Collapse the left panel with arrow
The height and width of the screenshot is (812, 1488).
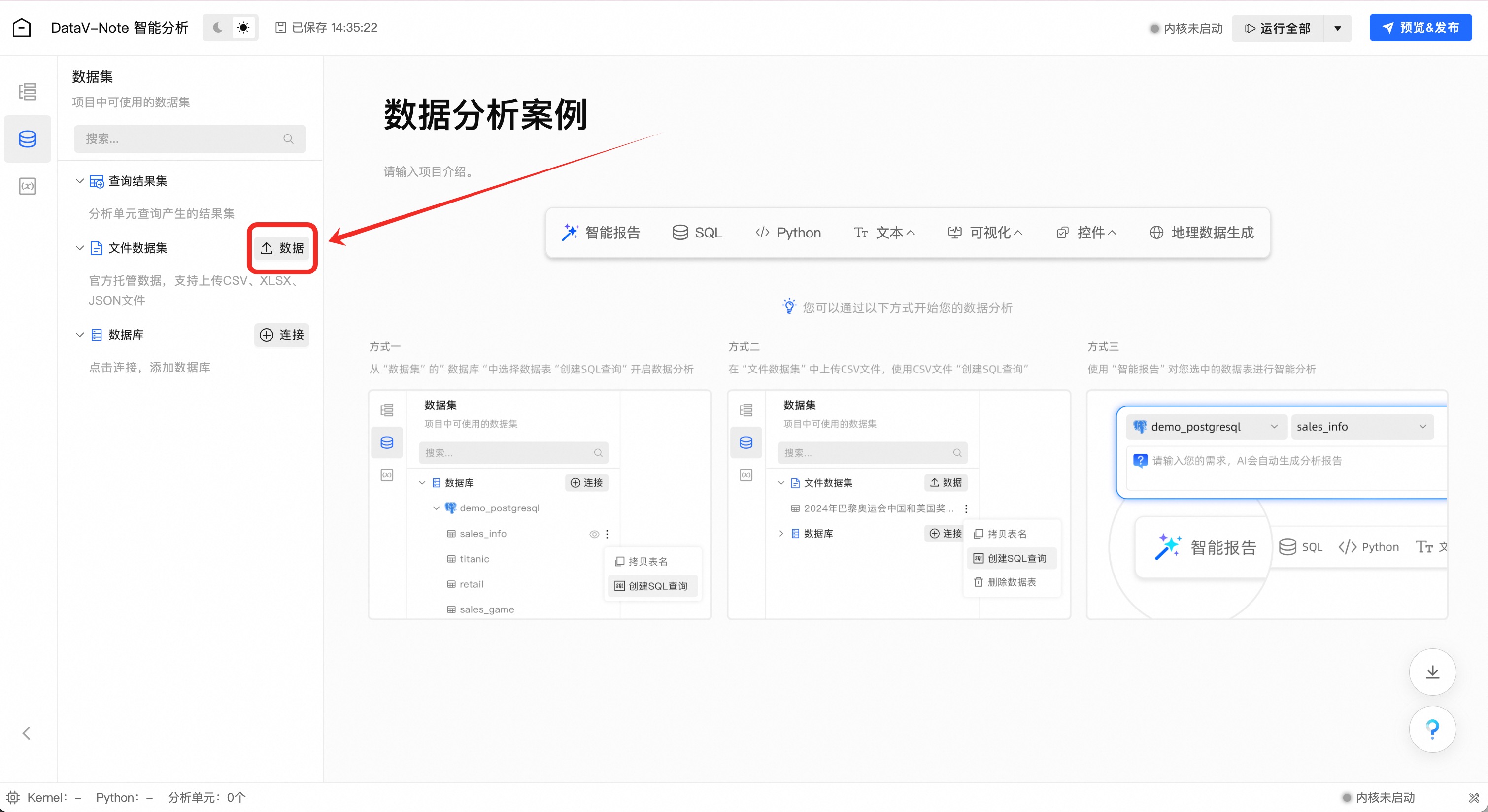(26, 733)
